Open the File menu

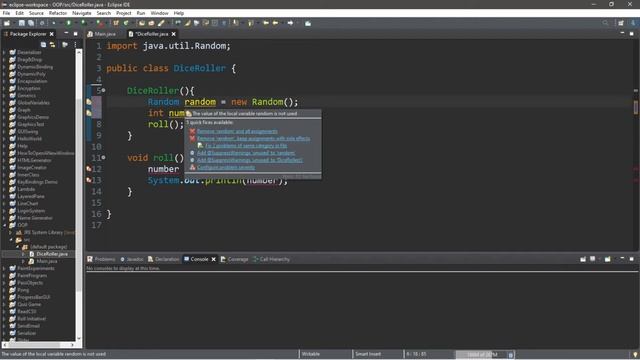(6, 13)
